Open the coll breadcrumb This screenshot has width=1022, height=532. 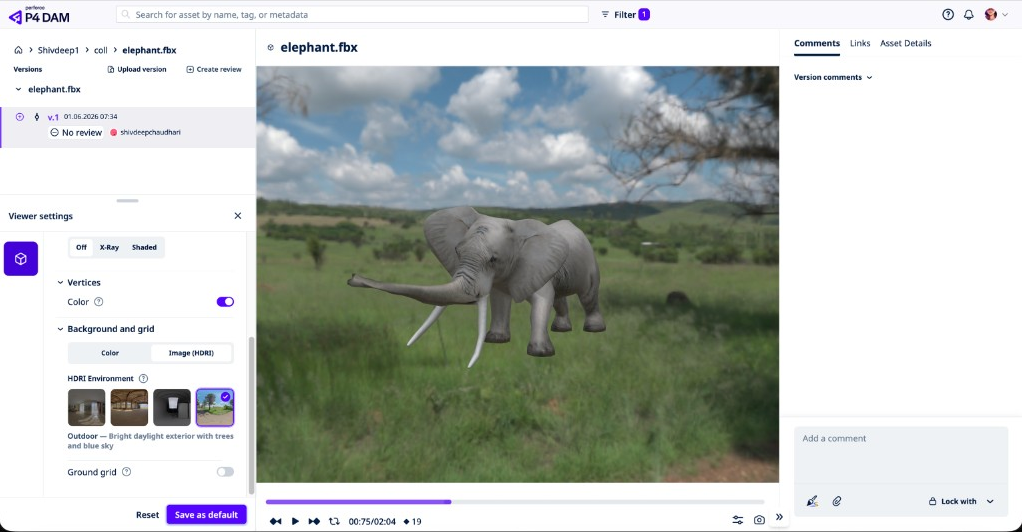coord(100,50)
